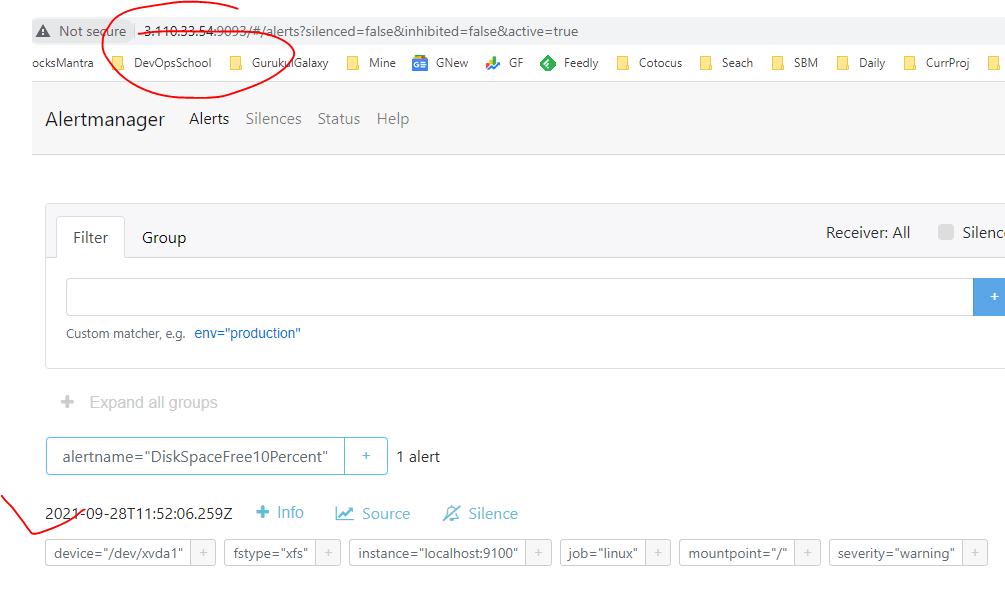Add alertname matcher to filter

pos(366,456)
